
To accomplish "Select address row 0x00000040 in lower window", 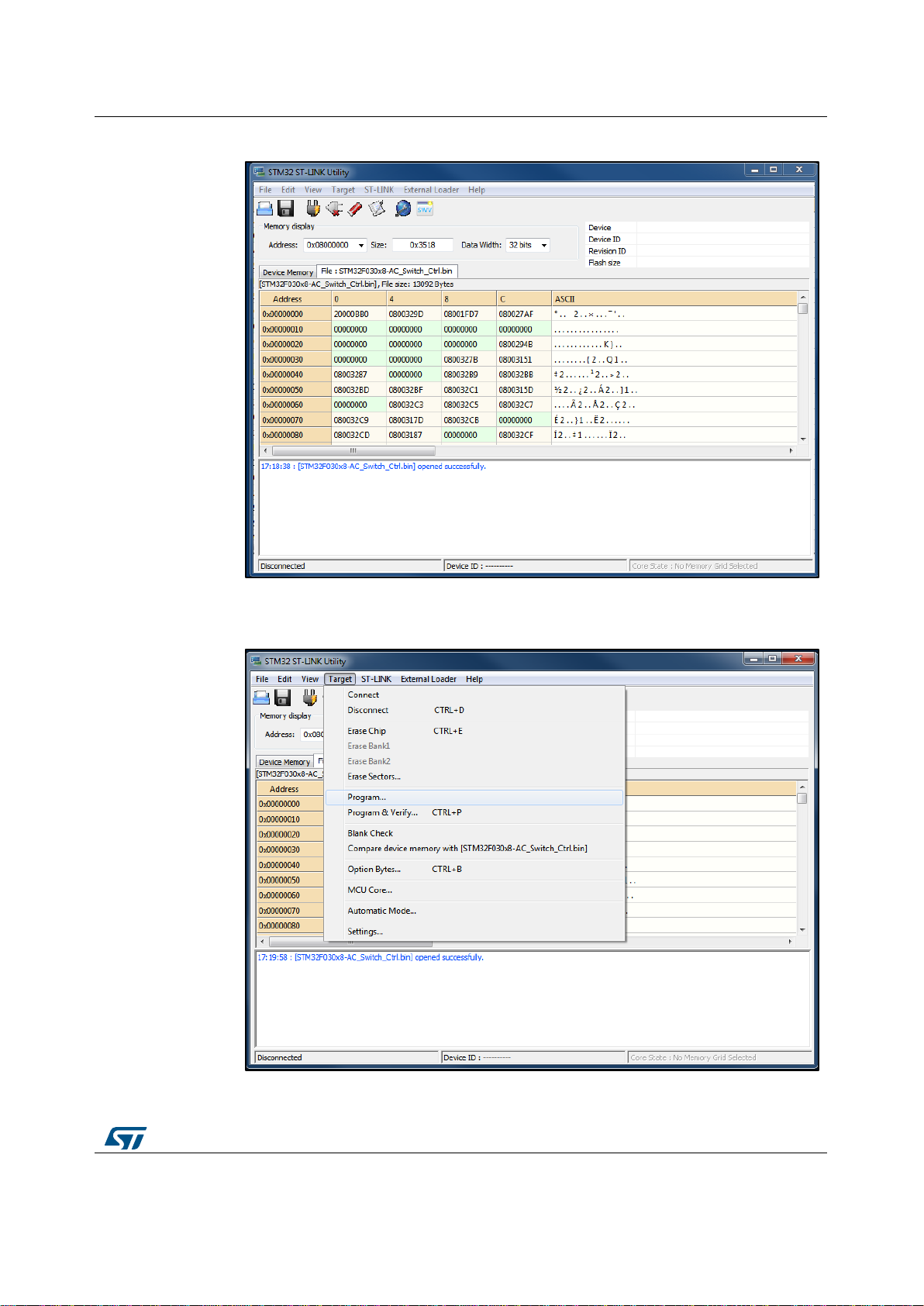I will coord(290,865).
